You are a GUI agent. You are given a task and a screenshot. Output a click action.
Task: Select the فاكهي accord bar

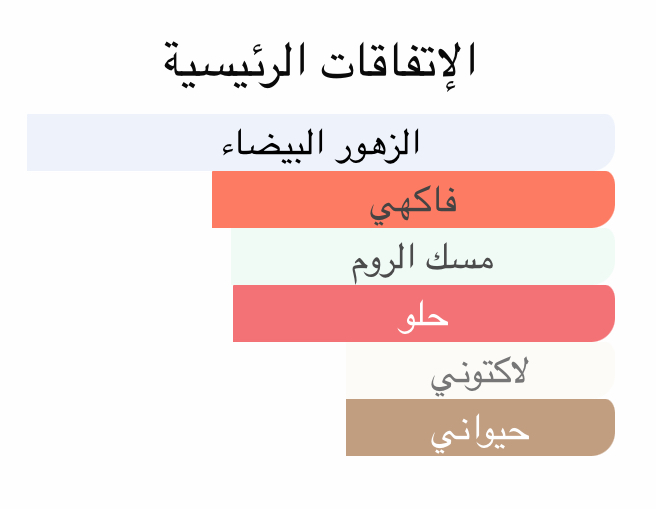click(x=413, y=200)
